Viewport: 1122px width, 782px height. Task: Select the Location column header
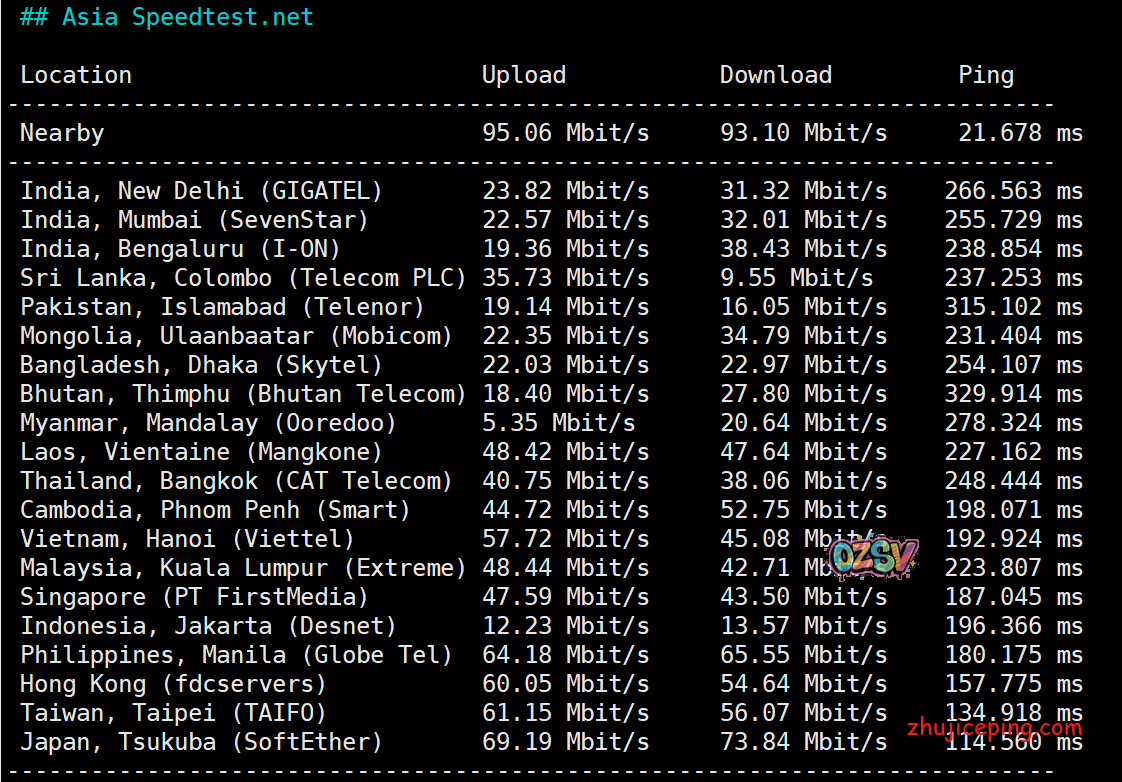point(76,75)
